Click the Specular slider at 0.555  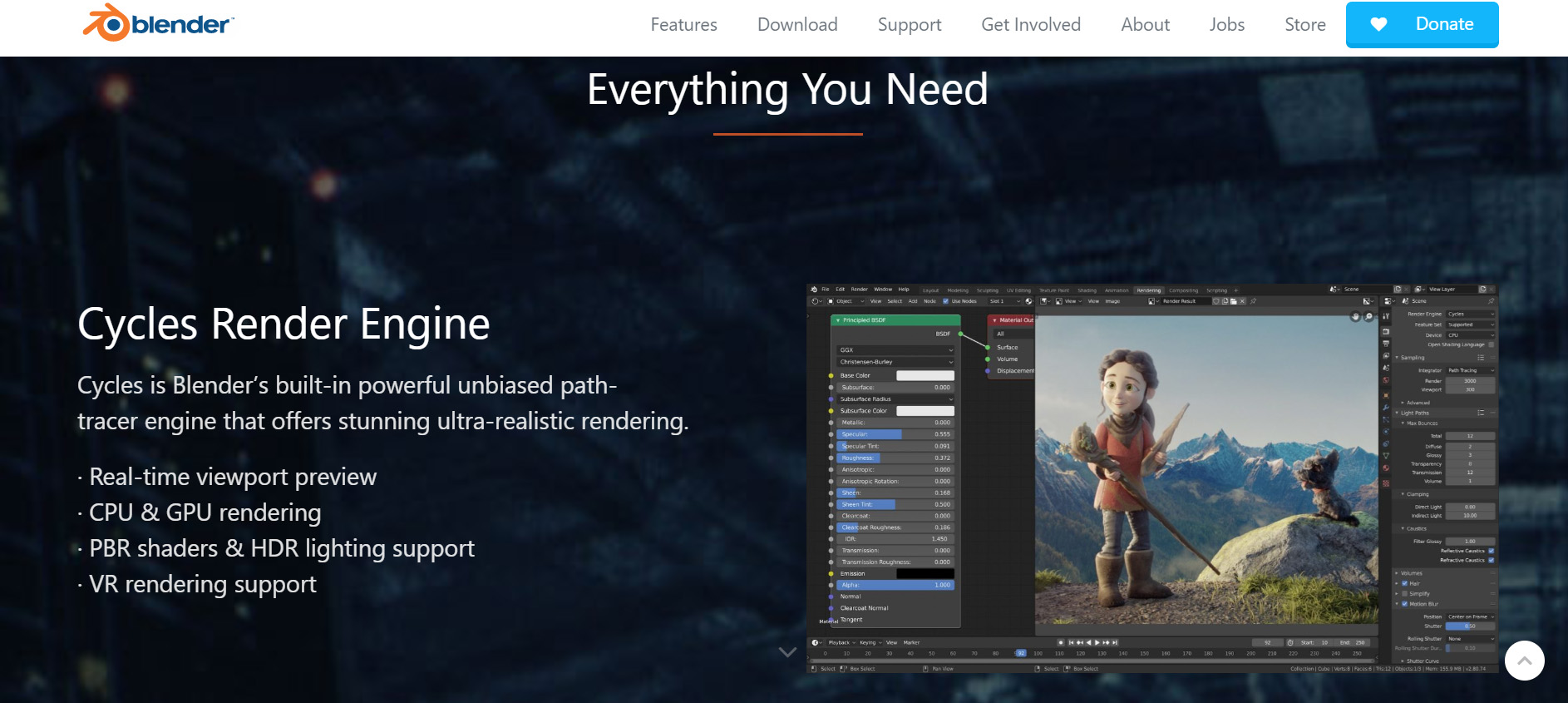(x=895, y=434)
